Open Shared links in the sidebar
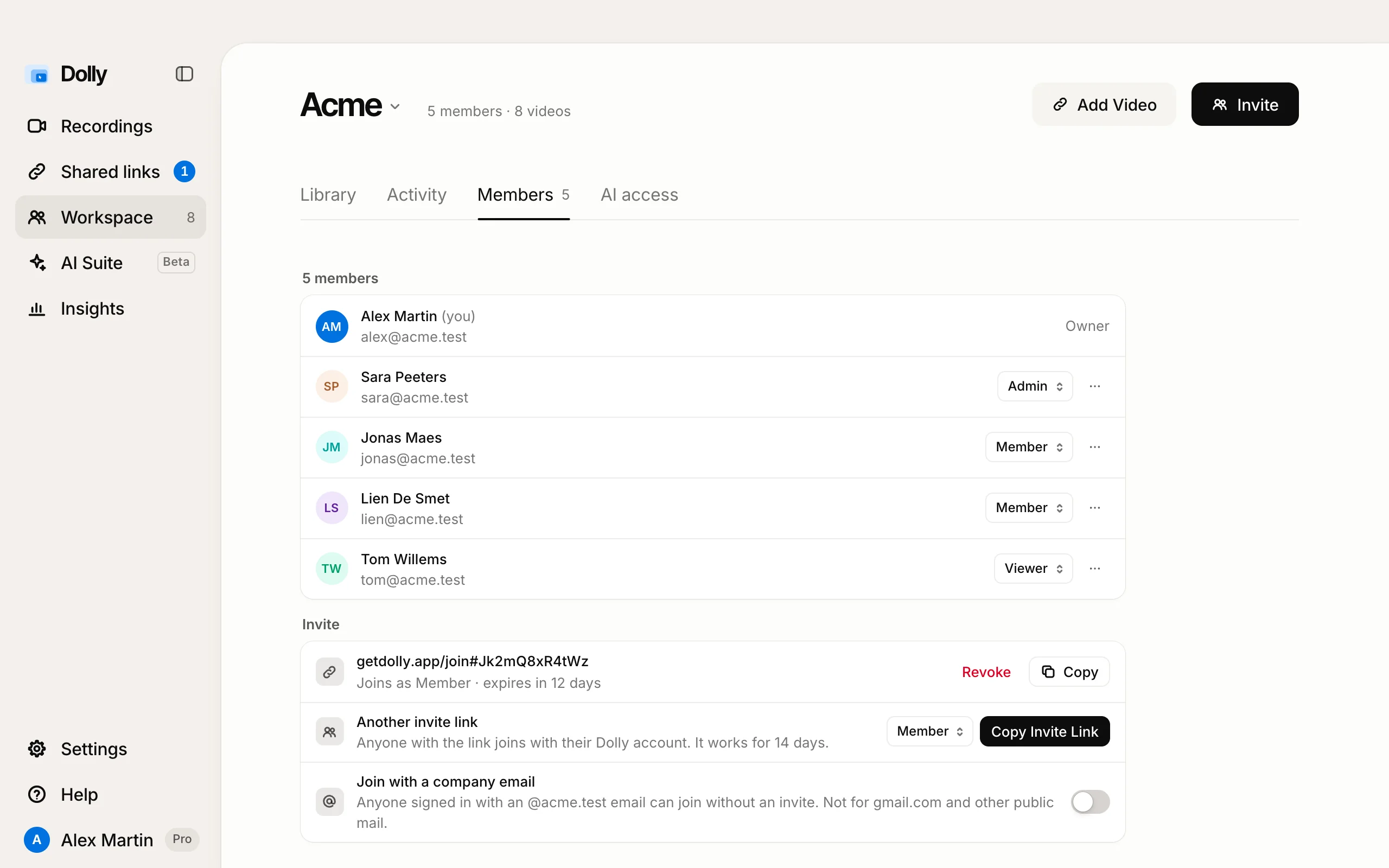This screenshot has height=868, width=1389. pyautogui.click(x=110, y=171)
